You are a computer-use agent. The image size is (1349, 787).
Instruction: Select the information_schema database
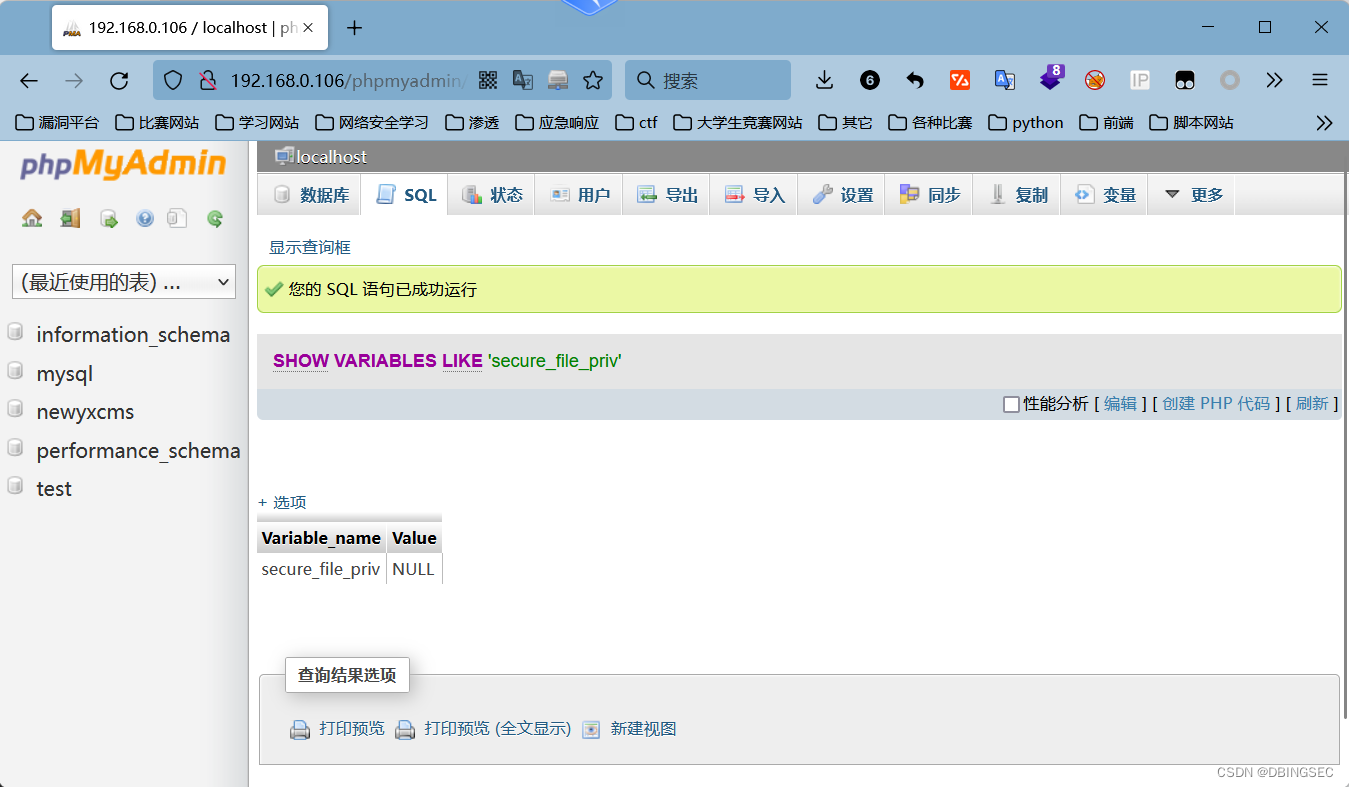click(x=133, y=335)
